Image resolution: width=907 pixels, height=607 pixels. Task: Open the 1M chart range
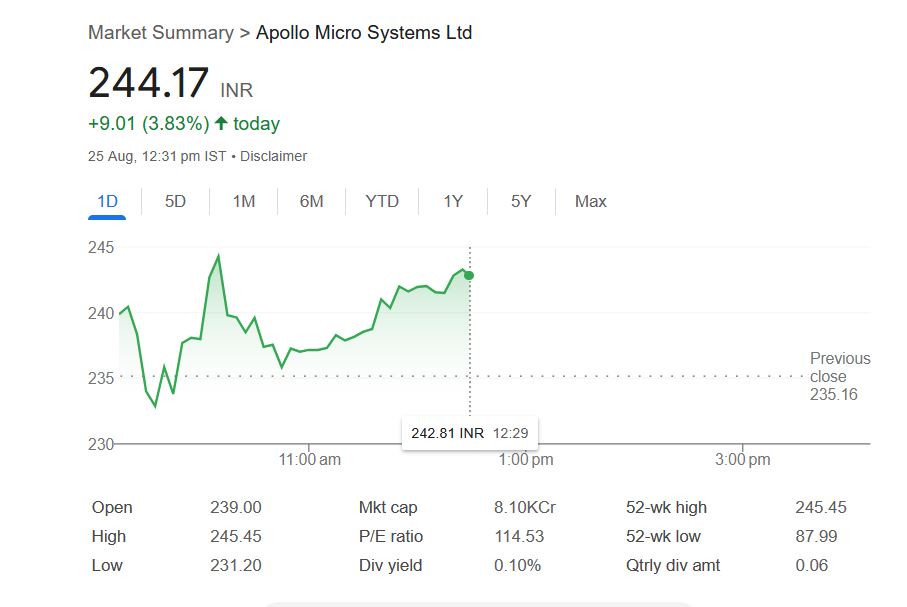pos(243,201)
